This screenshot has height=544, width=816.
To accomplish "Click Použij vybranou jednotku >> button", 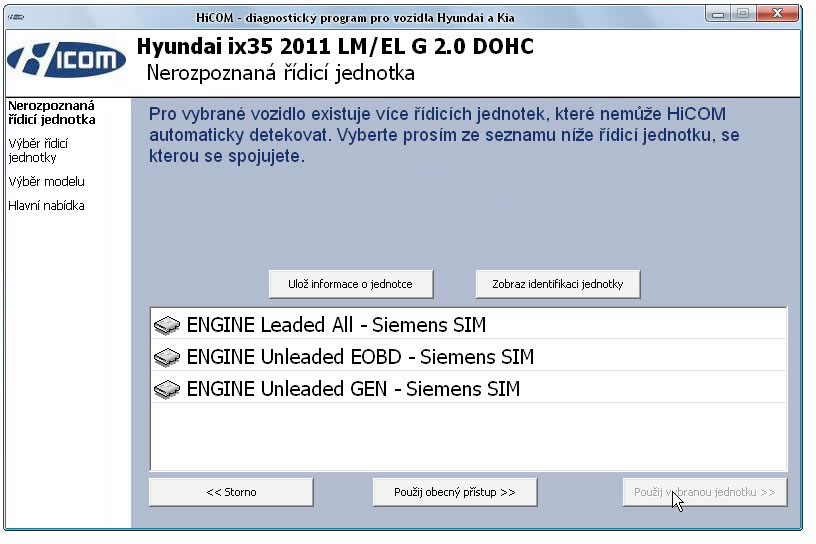I will pos(705,492).
